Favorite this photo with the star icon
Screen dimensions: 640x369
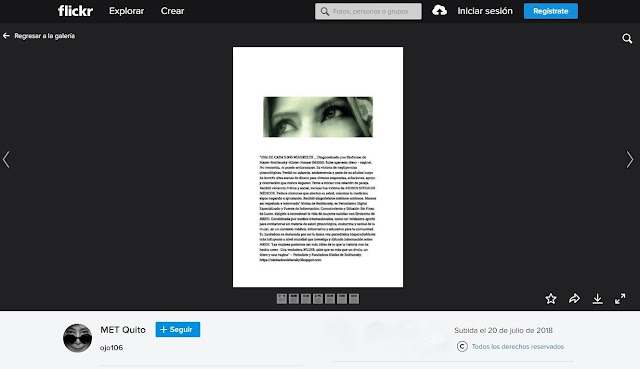(551, 299)
